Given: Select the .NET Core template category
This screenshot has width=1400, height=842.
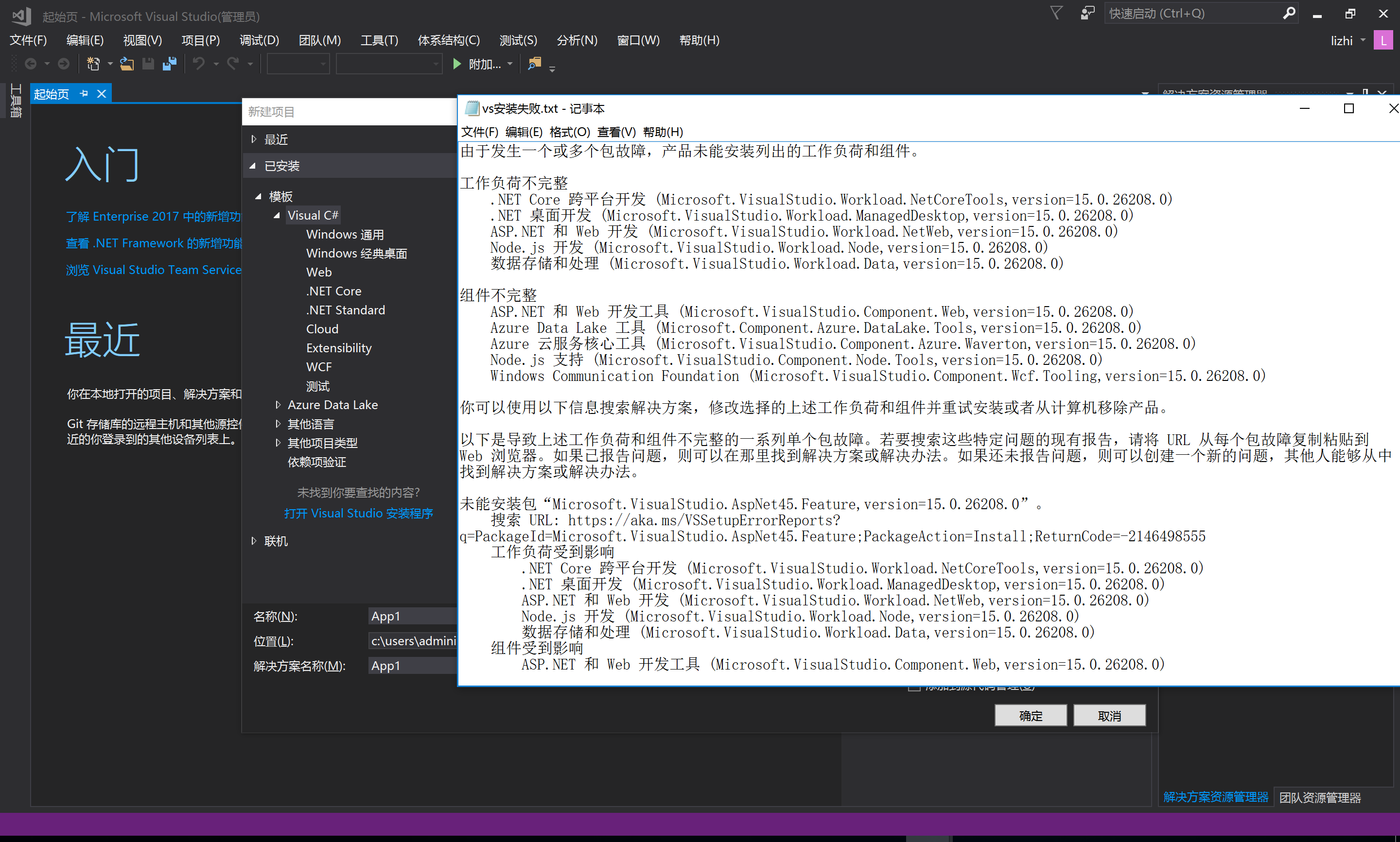Looking at the screenshot, I should 333,291.
